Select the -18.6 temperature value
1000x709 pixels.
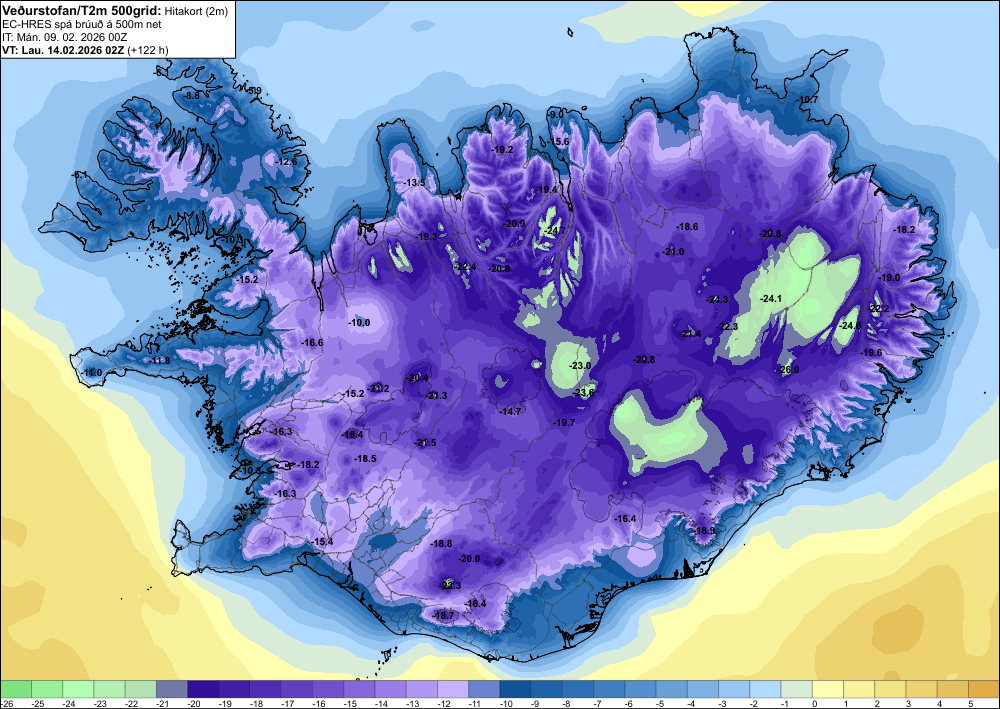pos(688,226)
